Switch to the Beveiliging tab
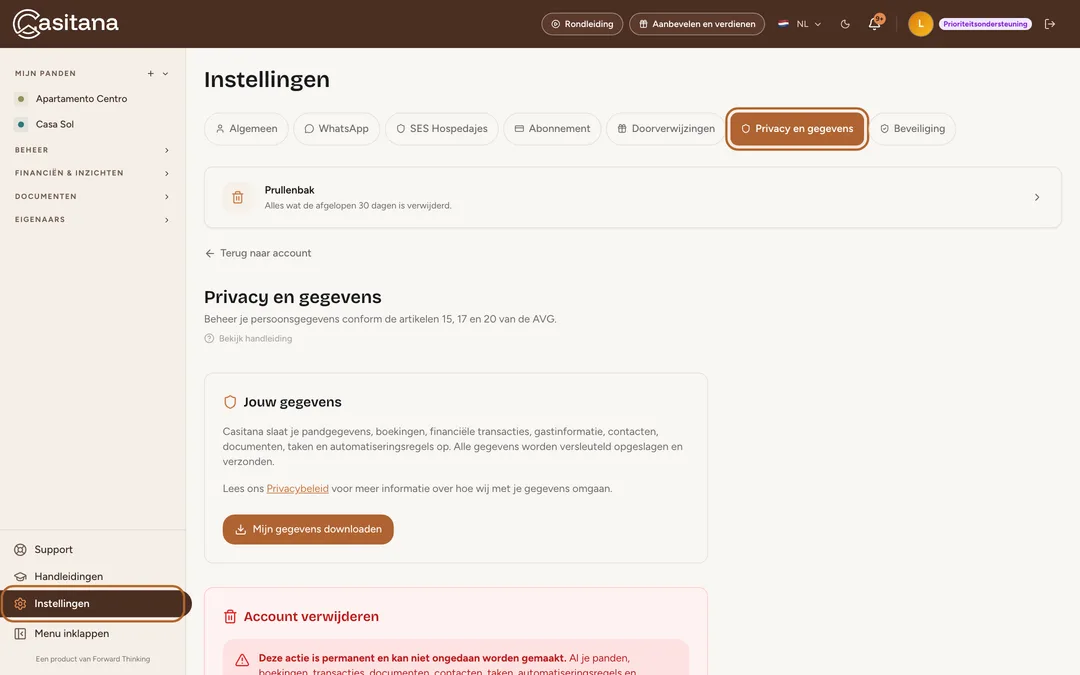The height and width of the screenshot is (675, 1080). point(913,129)
